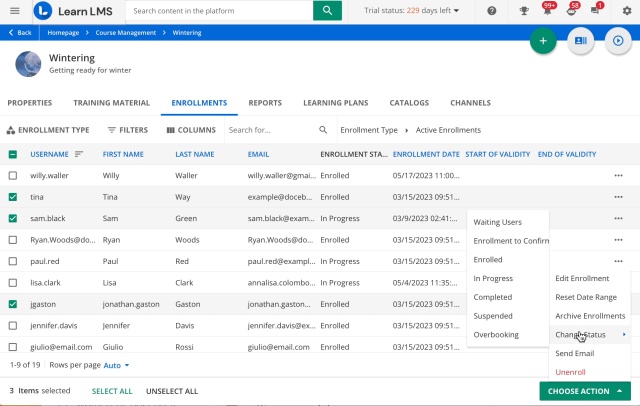Click the green plus add button
The width and height of the screenshot is (640, 406).
point(543,41)
